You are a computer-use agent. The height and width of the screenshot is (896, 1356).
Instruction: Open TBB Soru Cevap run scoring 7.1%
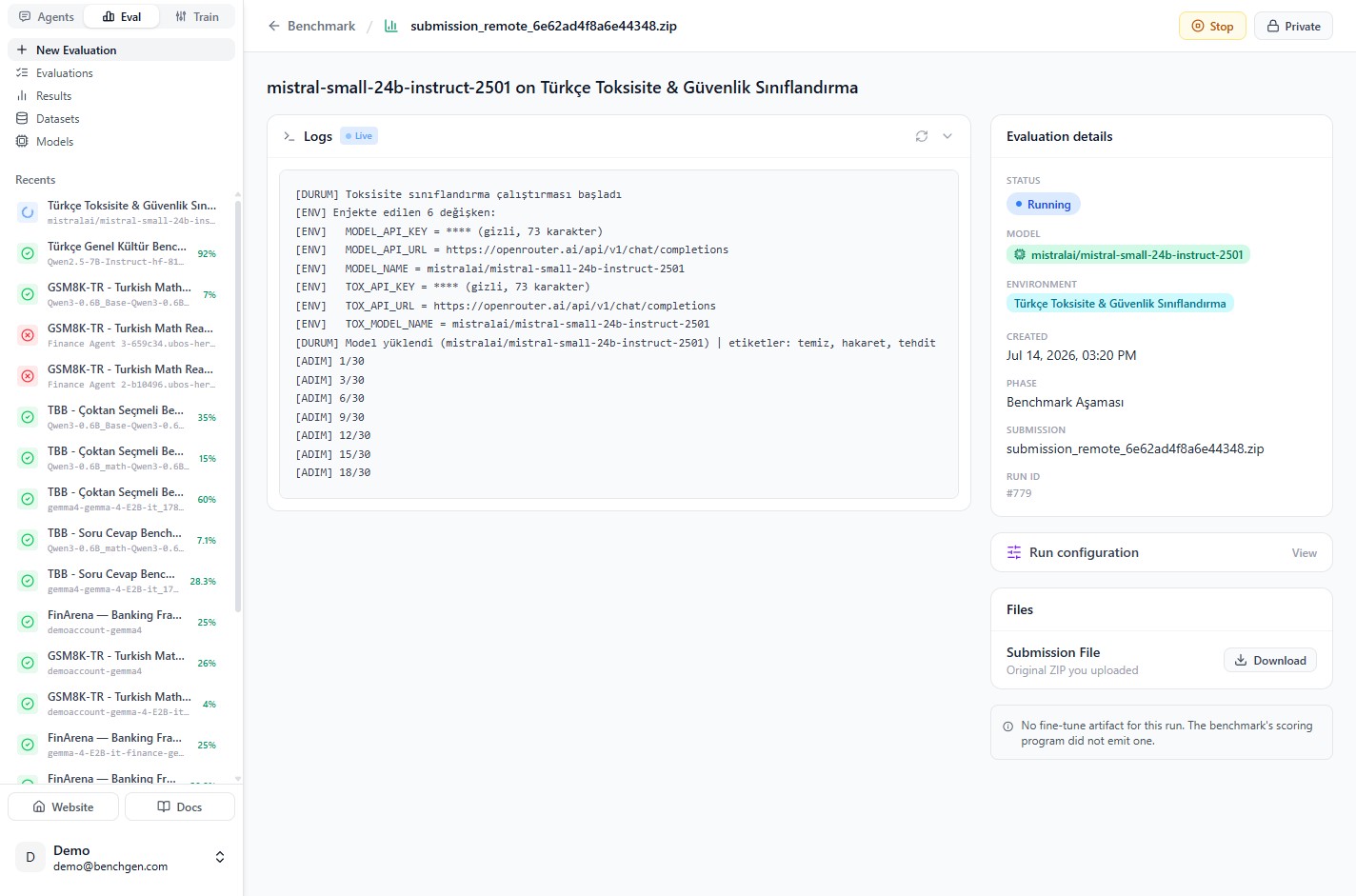121,540
